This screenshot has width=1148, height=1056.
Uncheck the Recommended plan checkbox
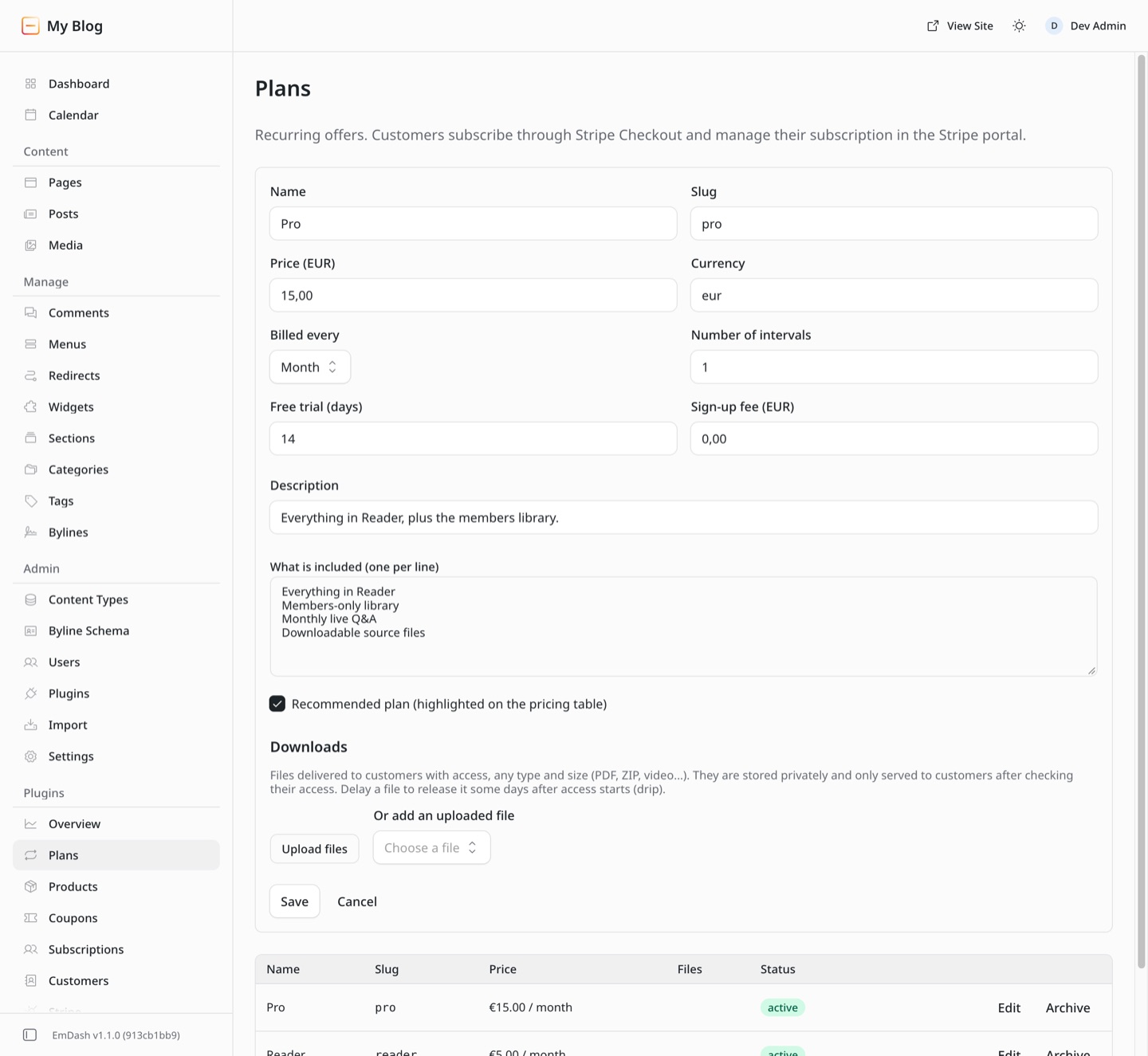coord(277,704)
